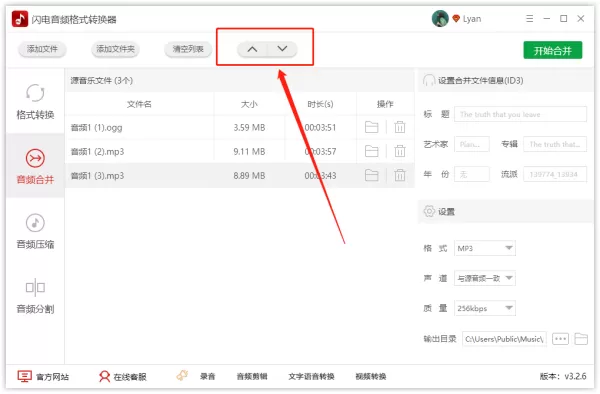Image resolution: width=600 pixels, height=394 pixels.
Task: Open the 官方网站 link
Action: (52, 377)
